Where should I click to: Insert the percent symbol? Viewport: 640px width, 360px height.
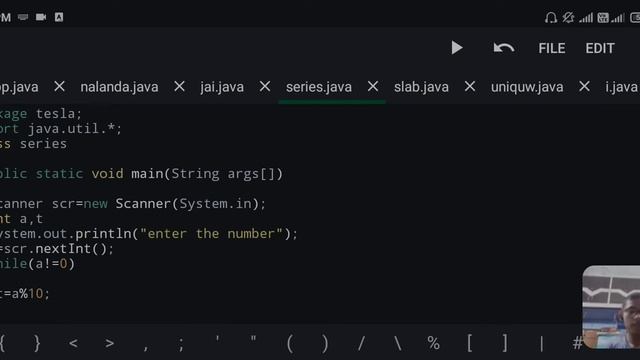click(433, 343)
